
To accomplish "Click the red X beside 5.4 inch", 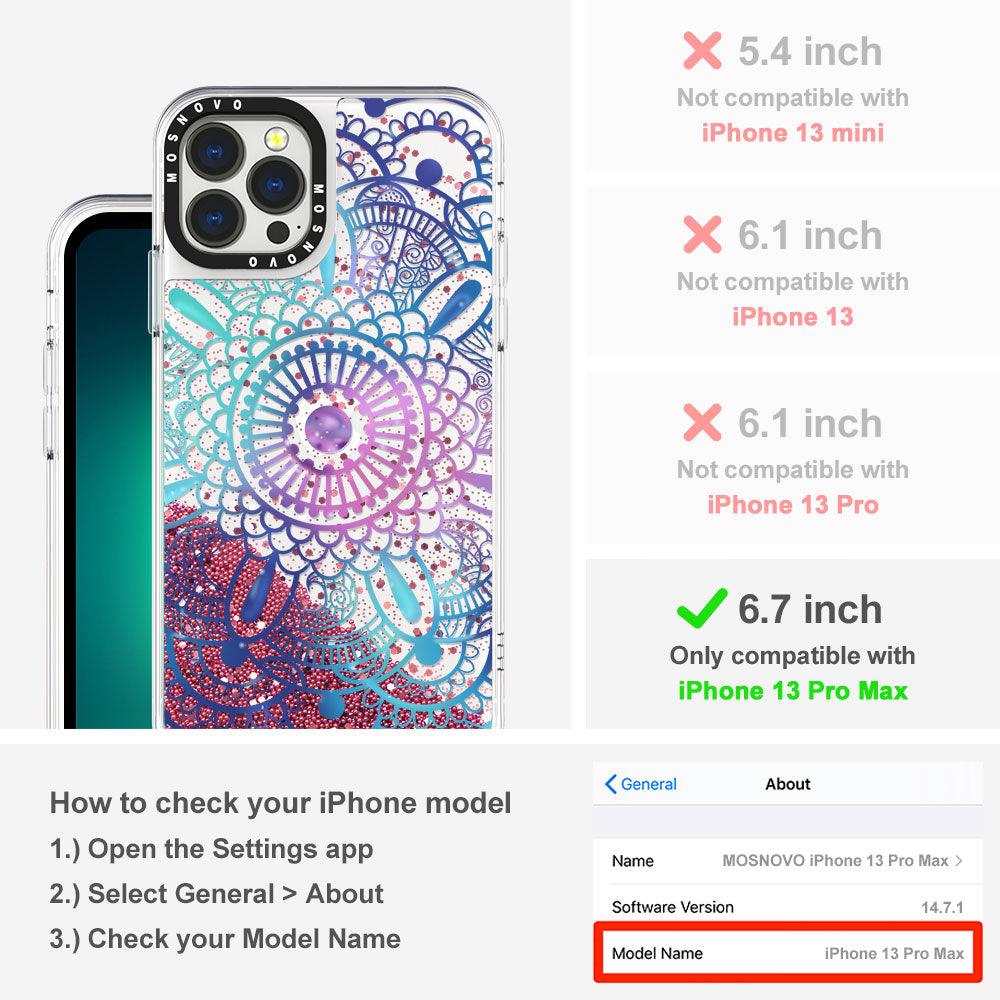I will [x=702, y=50].
